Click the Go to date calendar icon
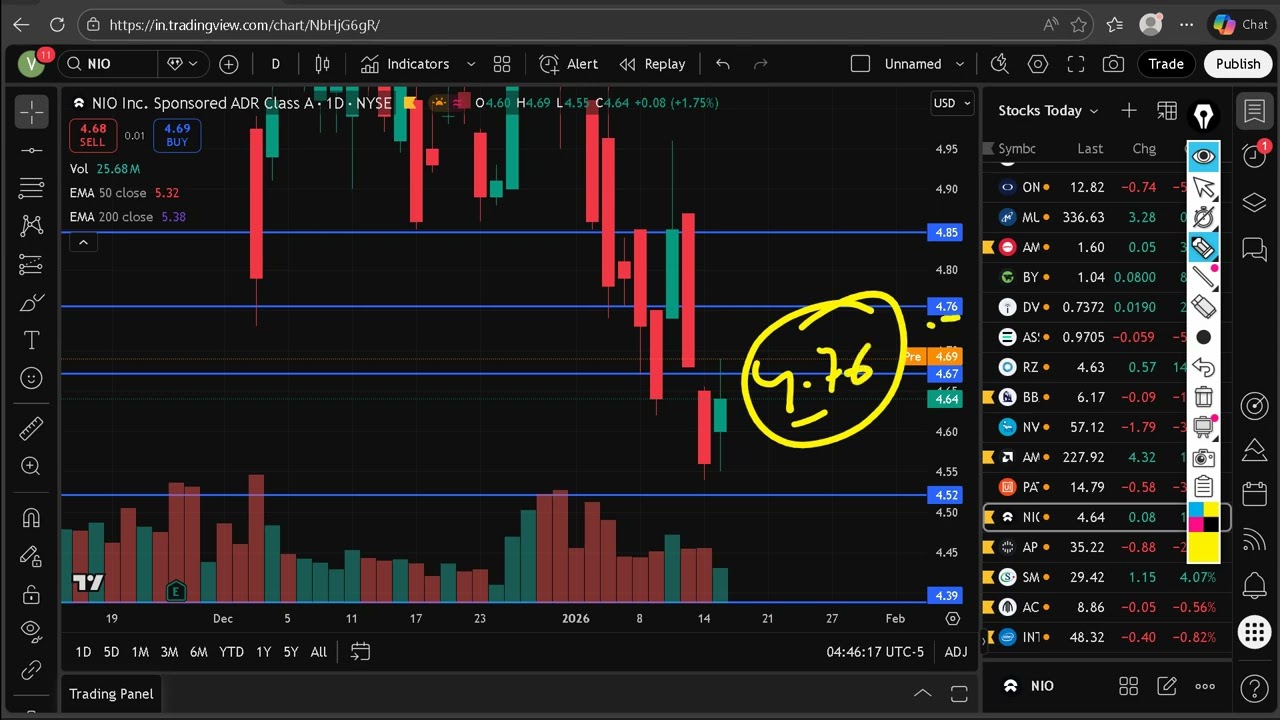 click(x=361, y=652)
